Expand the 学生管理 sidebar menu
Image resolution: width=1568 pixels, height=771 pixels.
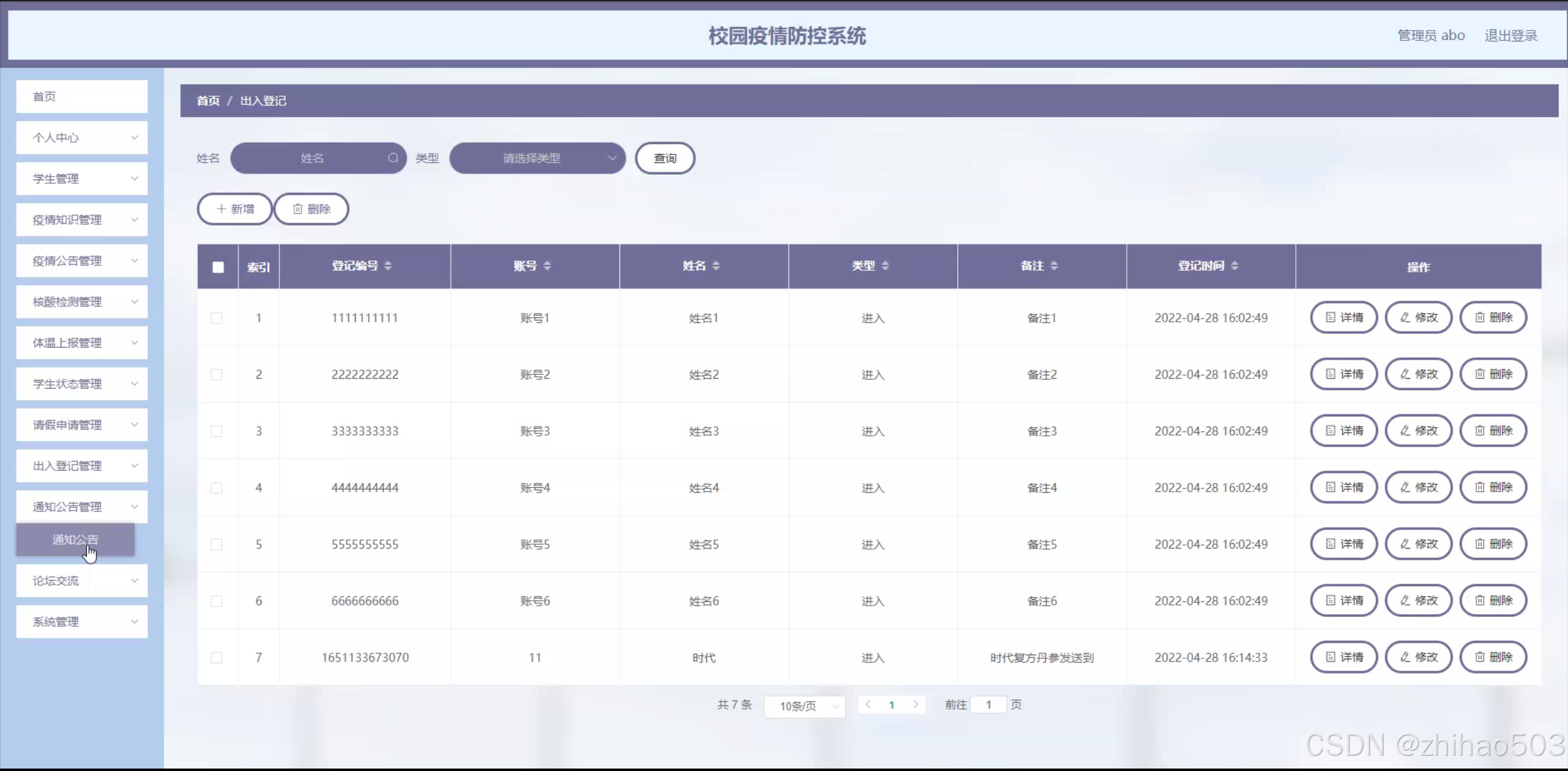[82, 179]
